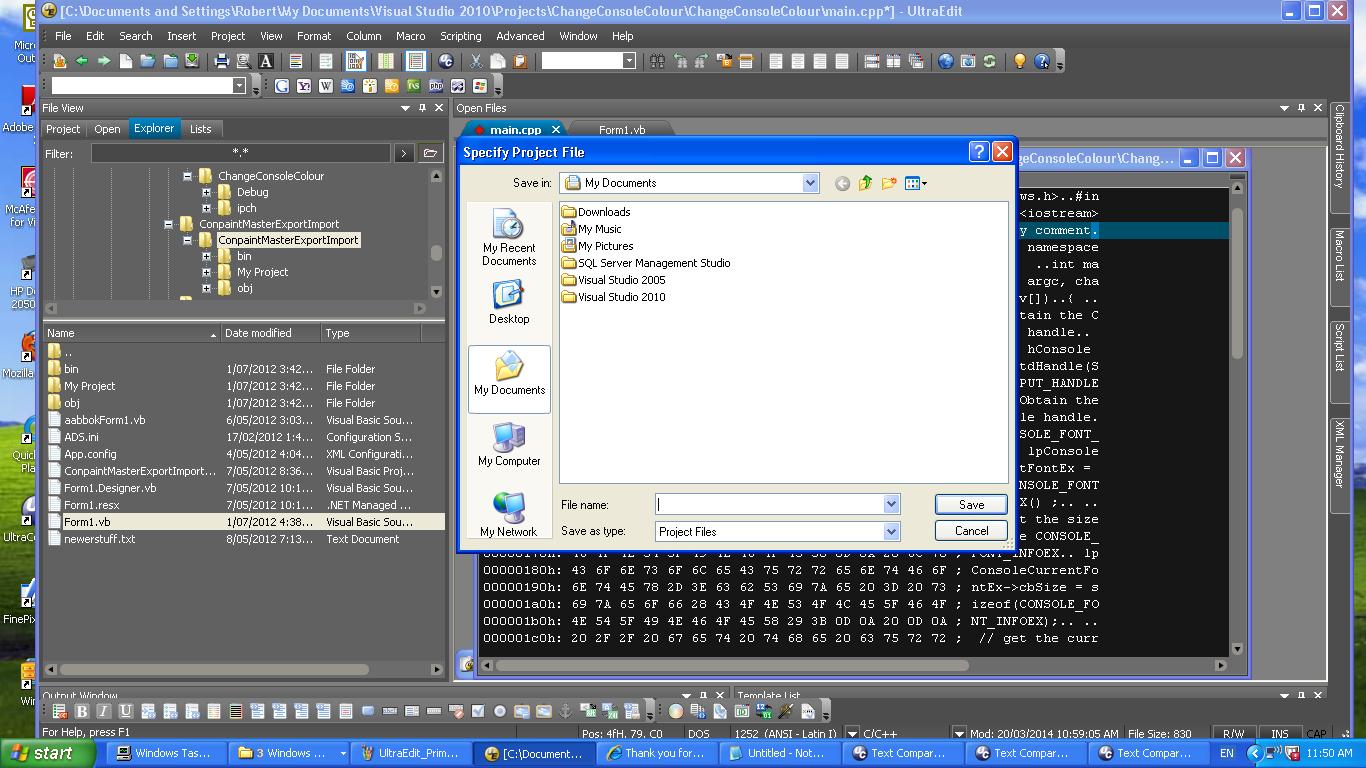
Task: Click the Save button
Action: click(x=970, y=505)
